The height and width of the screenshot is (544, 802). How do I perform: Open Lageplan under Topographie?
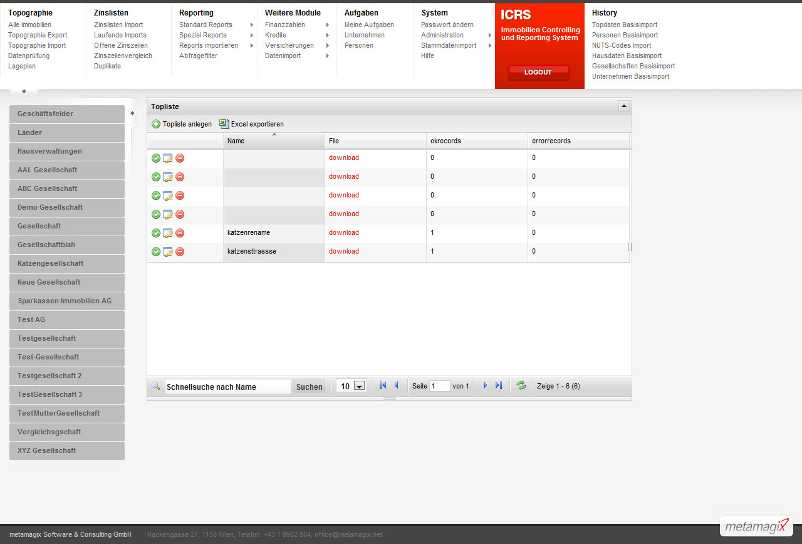pos(22,66)
